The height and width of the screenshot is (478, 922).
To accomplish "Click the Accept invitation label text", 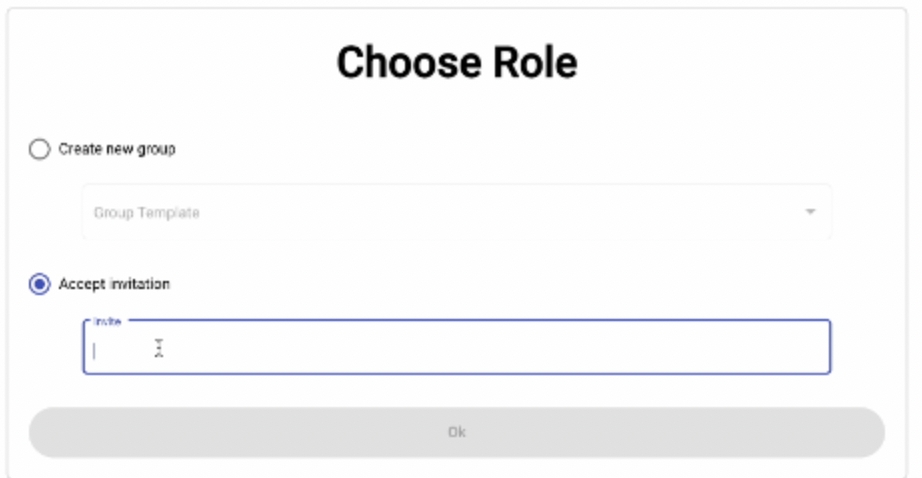I will pyautogui.click(x=114, y=284).
